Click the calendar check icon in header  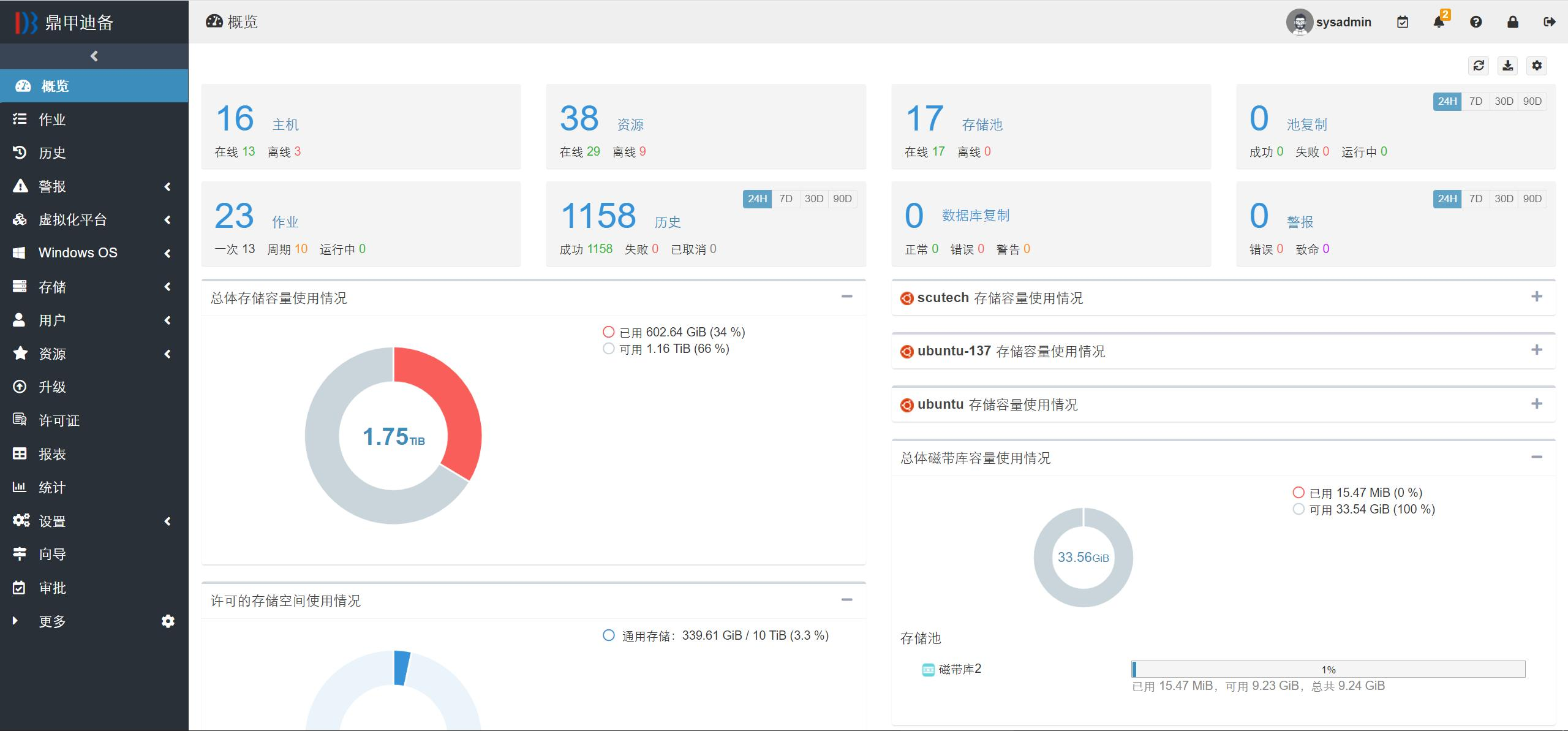point(1403,23)
